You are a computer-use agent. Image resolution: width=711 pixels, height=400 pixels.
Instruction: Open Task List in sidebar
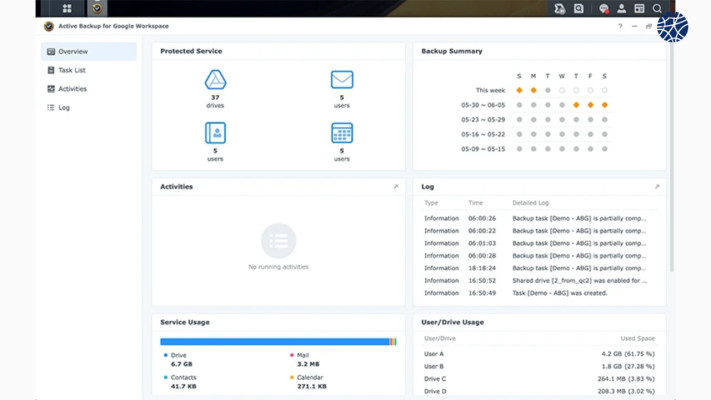coord(89,70)
